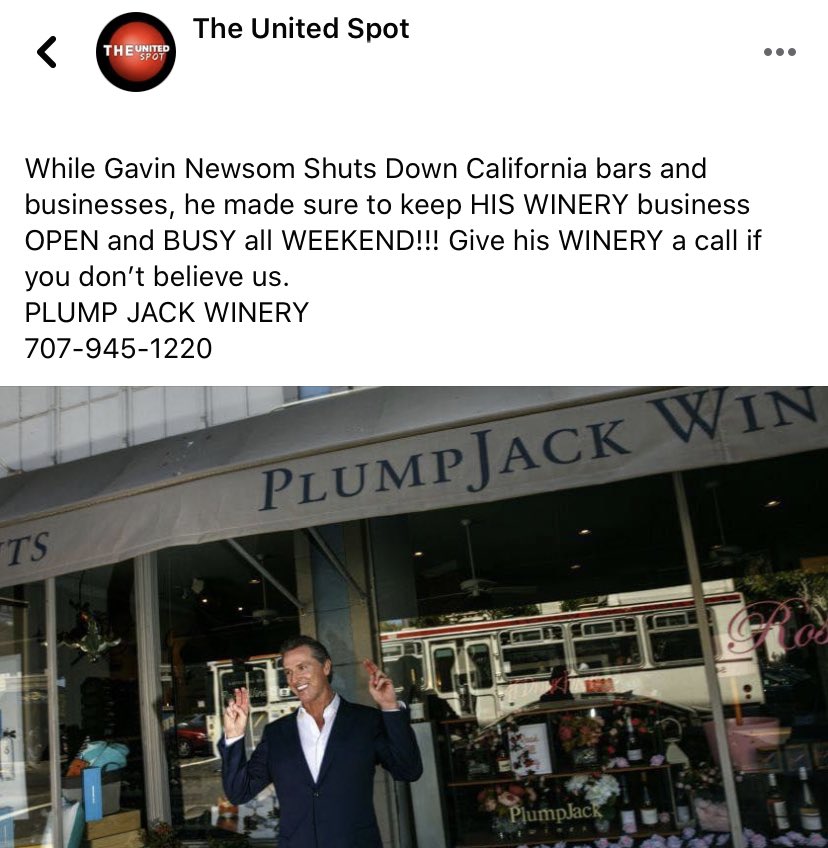
Task: Tap the PLUMP JACK WINERY text line
Action: click(x=167, y=313)
